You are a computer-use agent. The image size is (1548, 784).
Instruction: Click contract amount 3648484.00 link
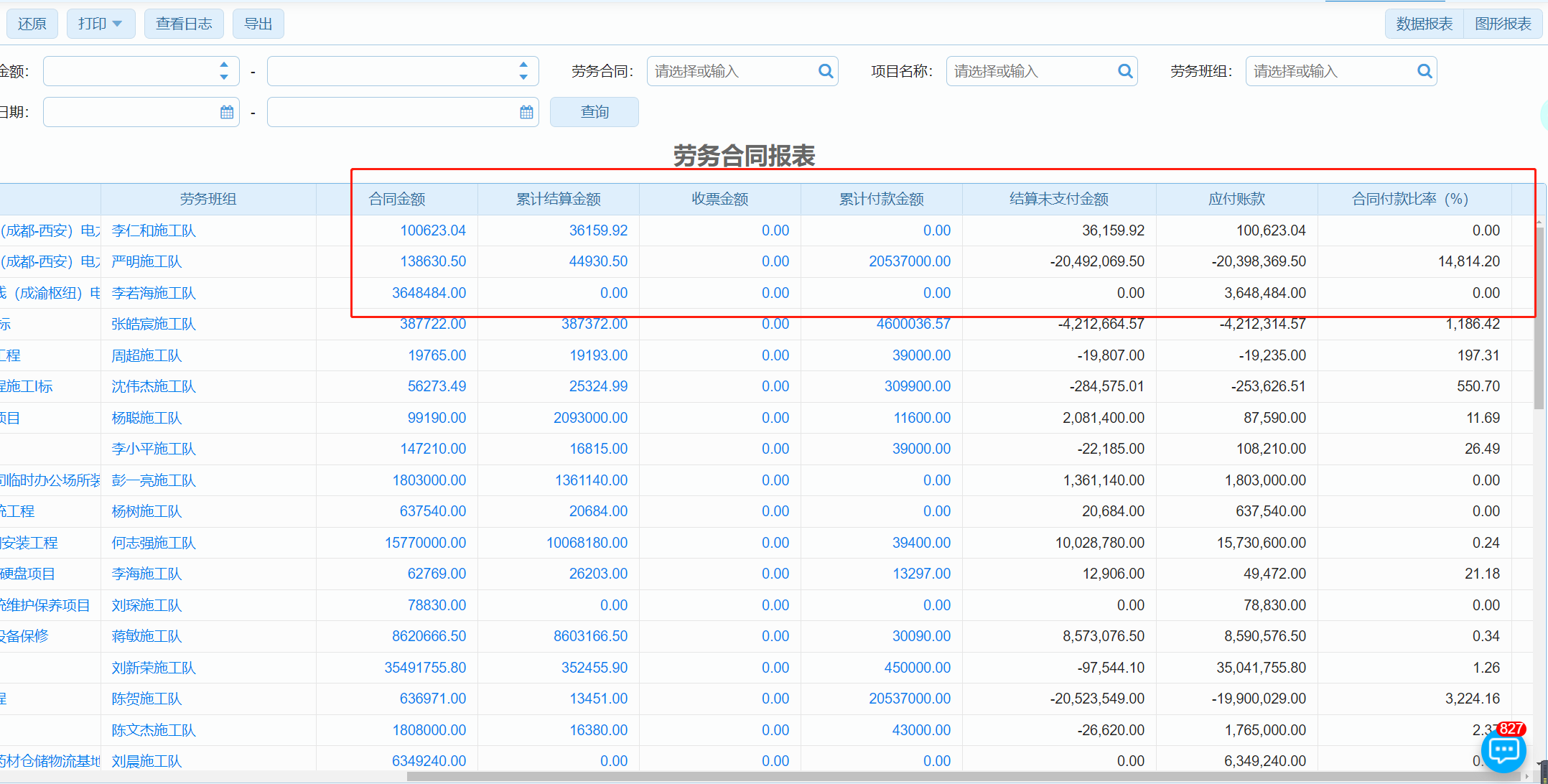[x=429, y=293]
